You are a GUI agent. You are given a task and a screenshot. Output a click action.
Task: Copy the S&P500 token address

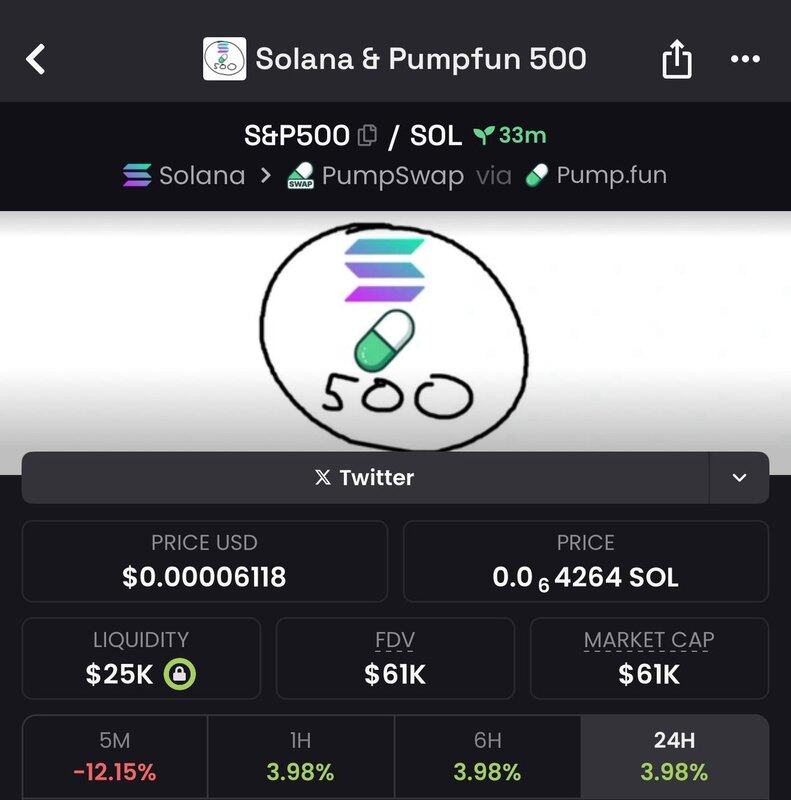[x=367, y=135]
